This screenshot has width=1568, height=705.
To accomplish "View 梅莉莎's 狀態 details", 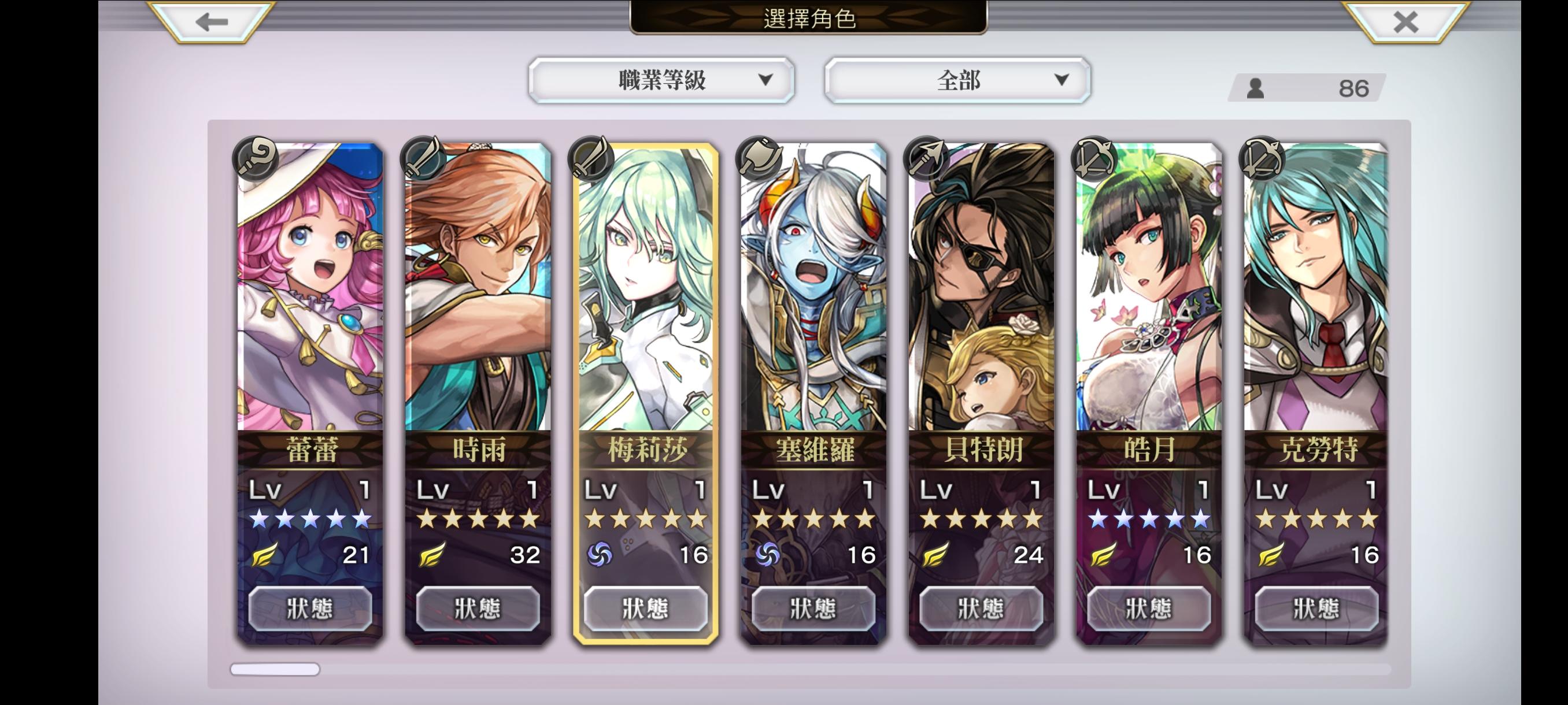I will coord(645,608).
